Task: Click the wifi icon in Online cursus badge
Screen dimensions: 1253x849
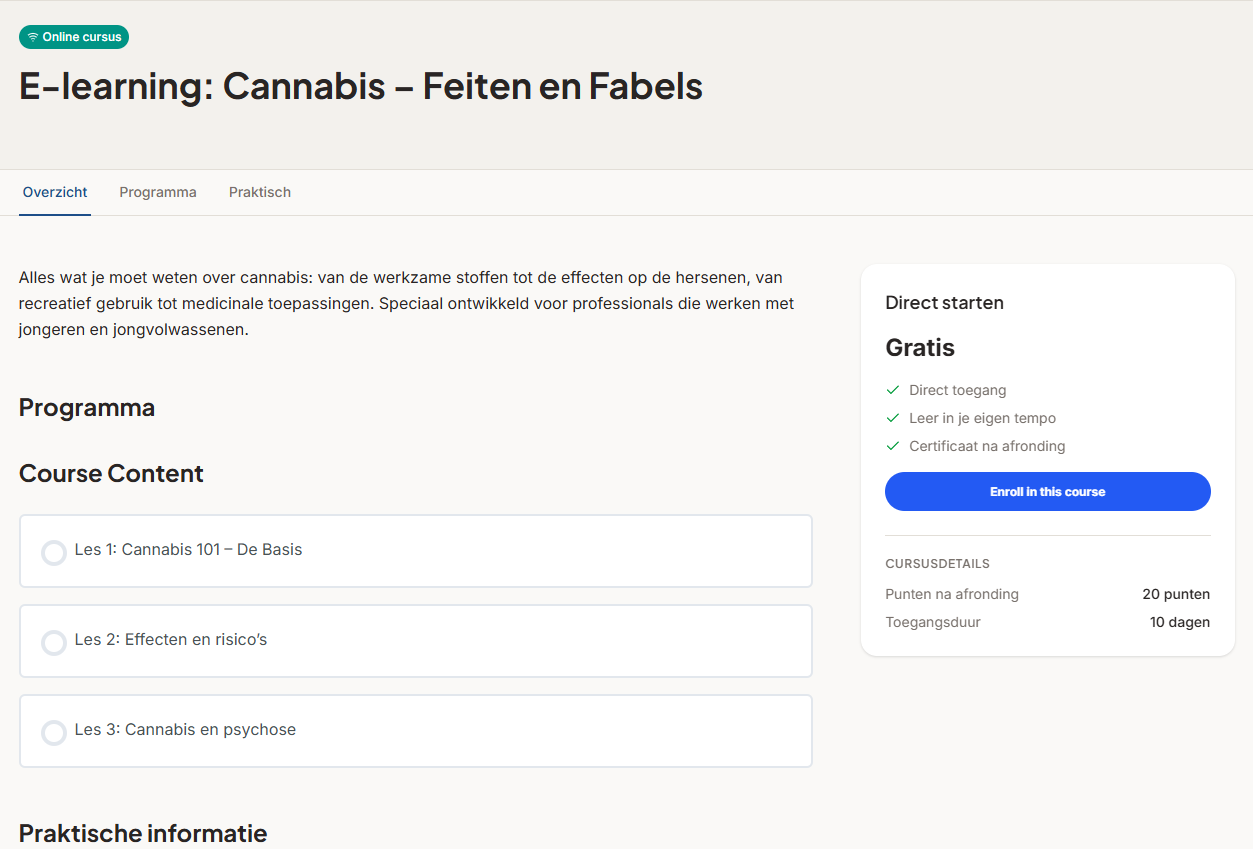Action: [x=33, y=37]
